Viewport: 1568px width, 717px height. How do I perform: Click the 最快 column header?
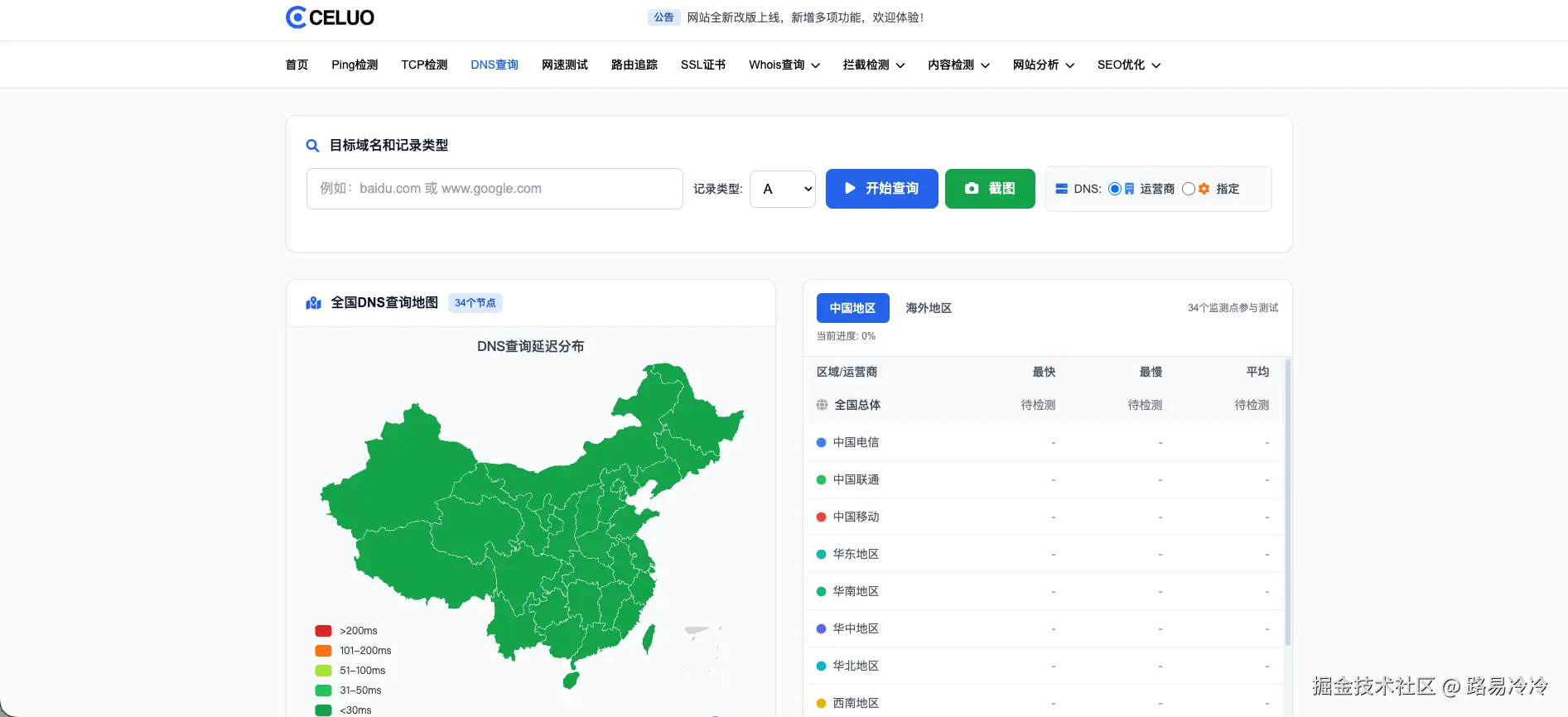coord(1044,372)
